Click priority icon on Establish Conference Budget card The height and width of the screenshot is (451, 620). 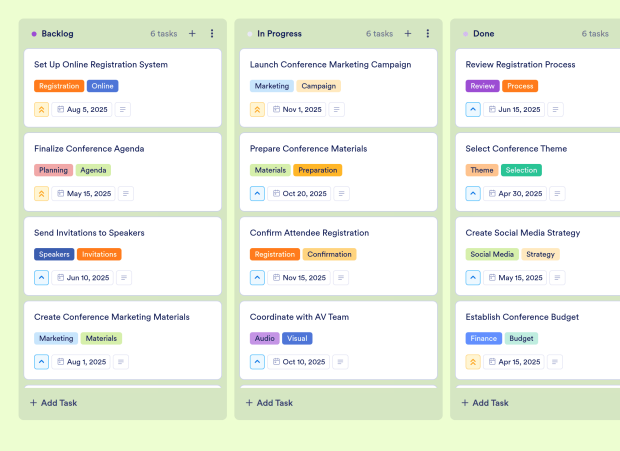point(474,362)
